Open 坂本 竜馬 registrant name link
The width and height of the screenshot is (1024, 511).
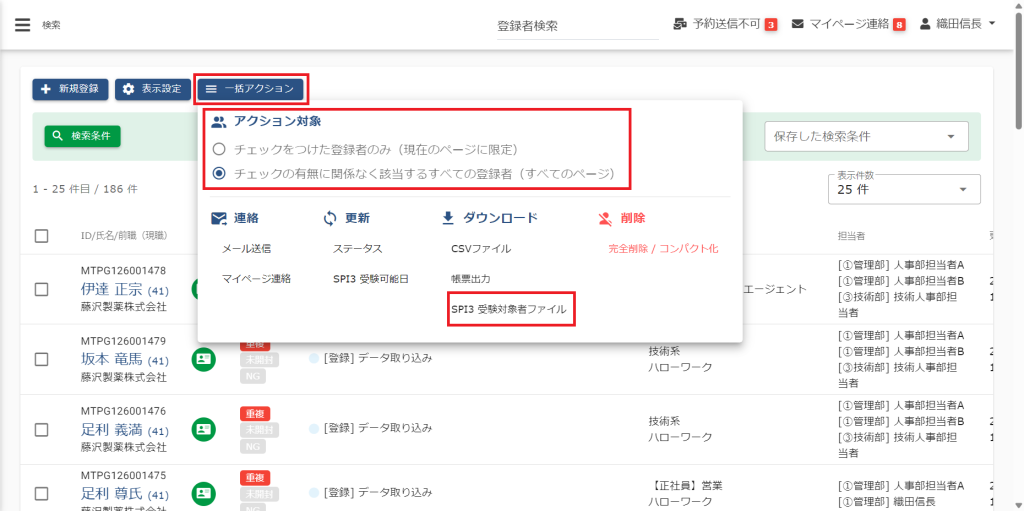[x=112, y=359]
